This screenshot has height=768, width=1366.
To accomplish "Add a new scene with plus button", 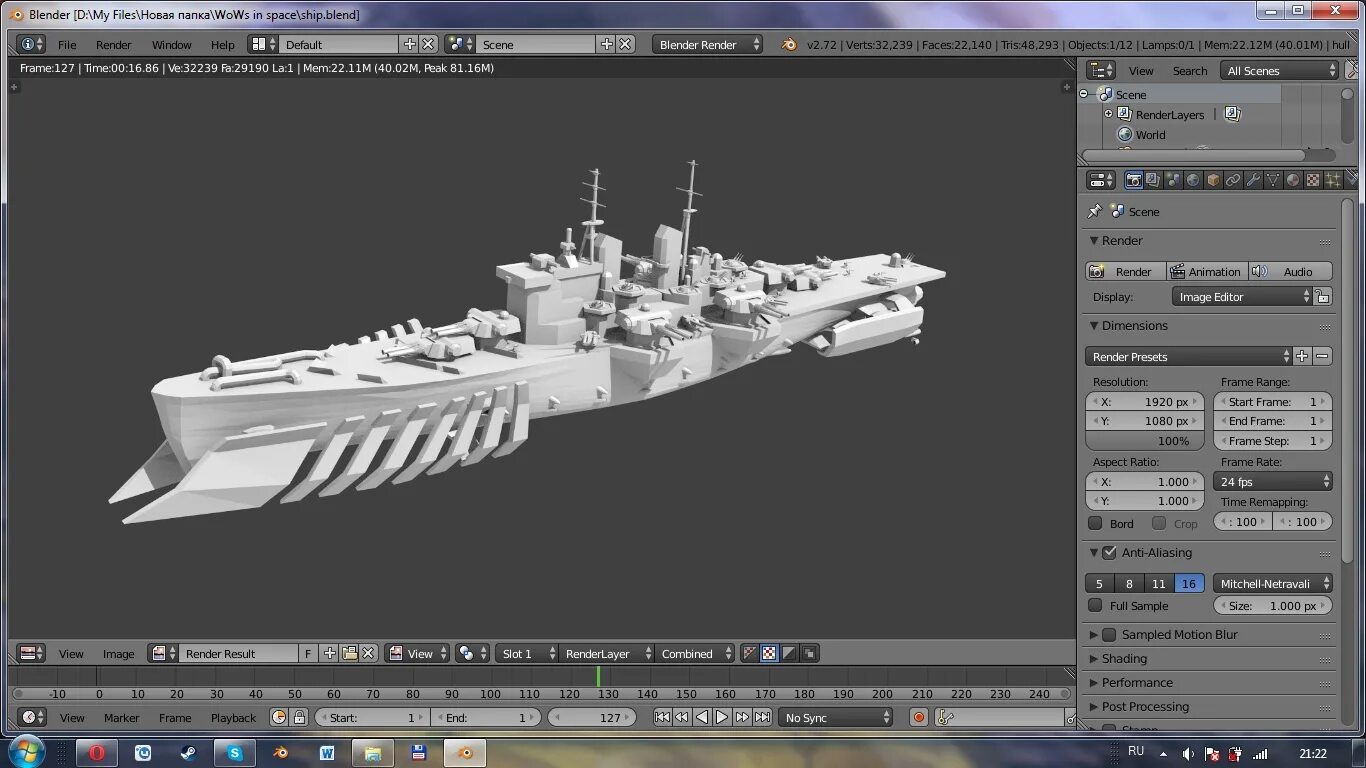I will click(606, 44).
